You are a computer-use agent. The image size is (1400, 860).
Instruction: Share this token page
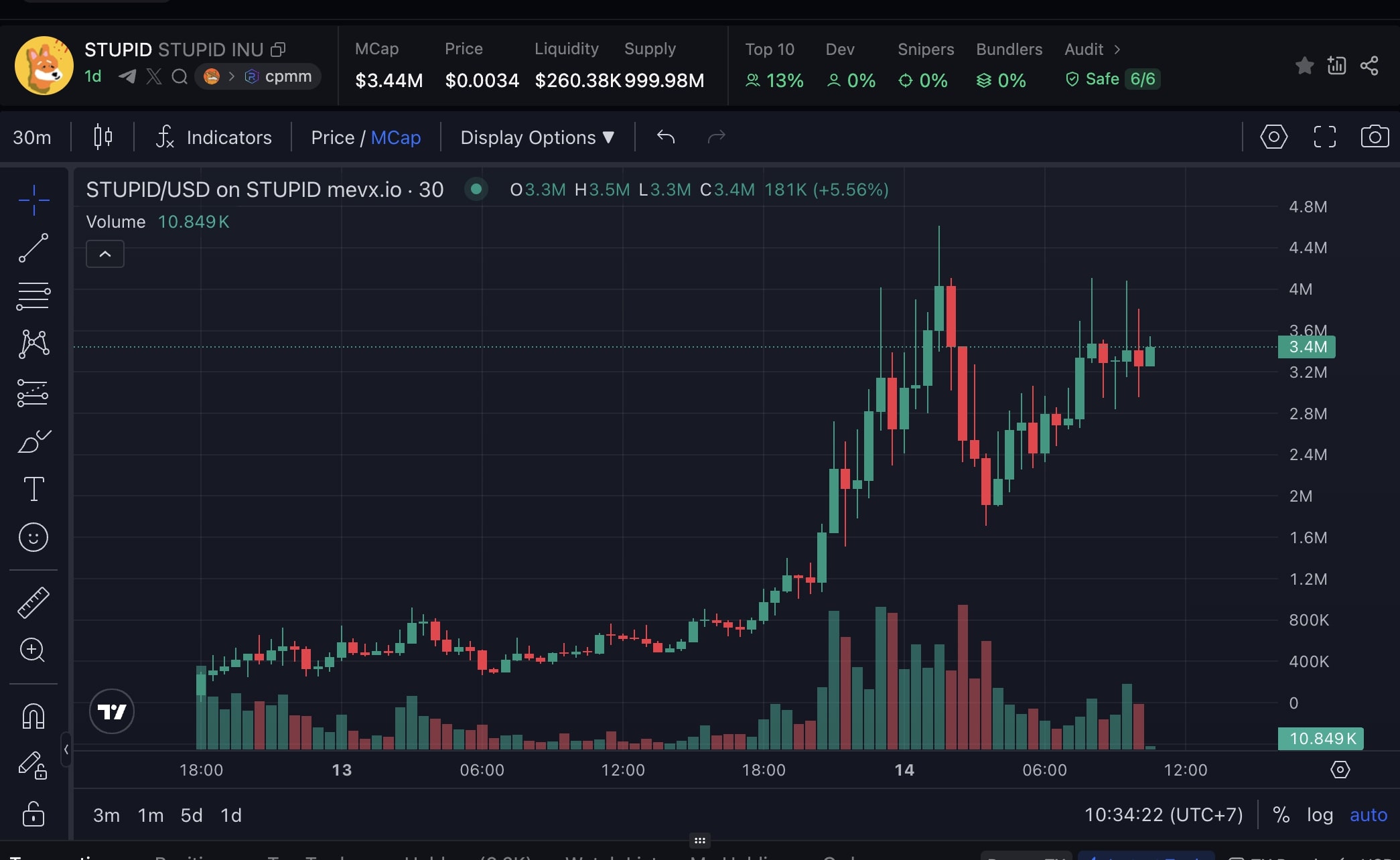tap(1369, 66)
